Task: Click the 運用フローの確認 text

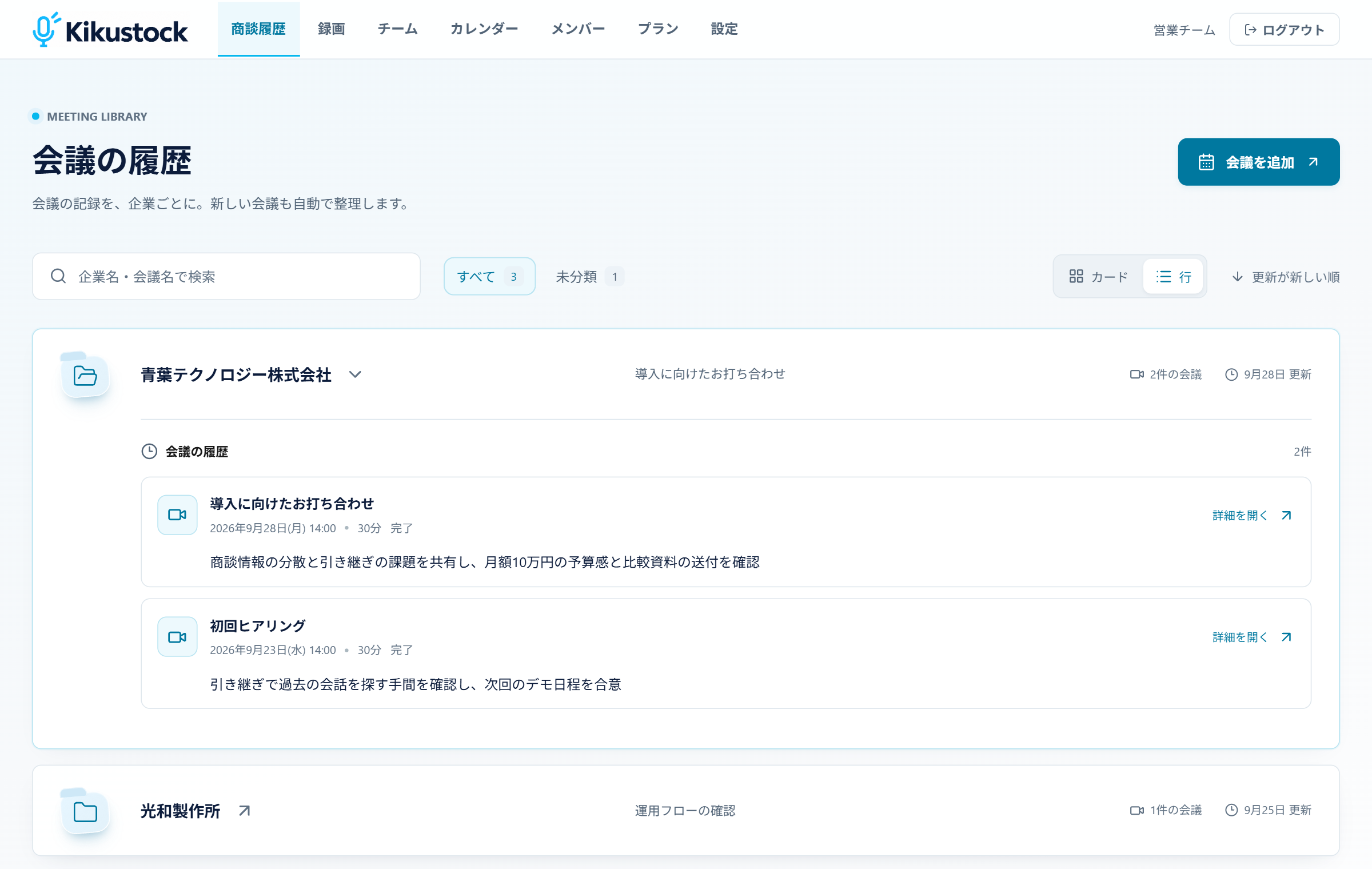Action: [x=685, y=811]
